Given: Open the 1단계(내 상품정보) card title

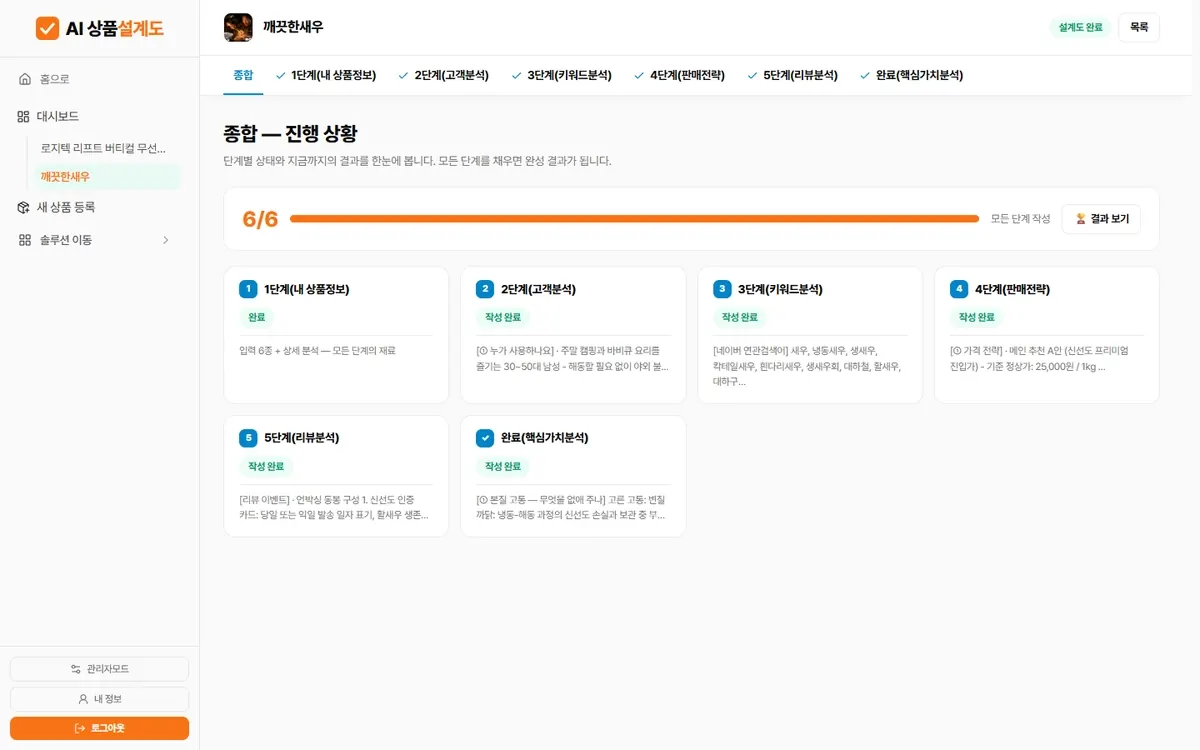Looking at the screenshot, I should click(306, 289).
